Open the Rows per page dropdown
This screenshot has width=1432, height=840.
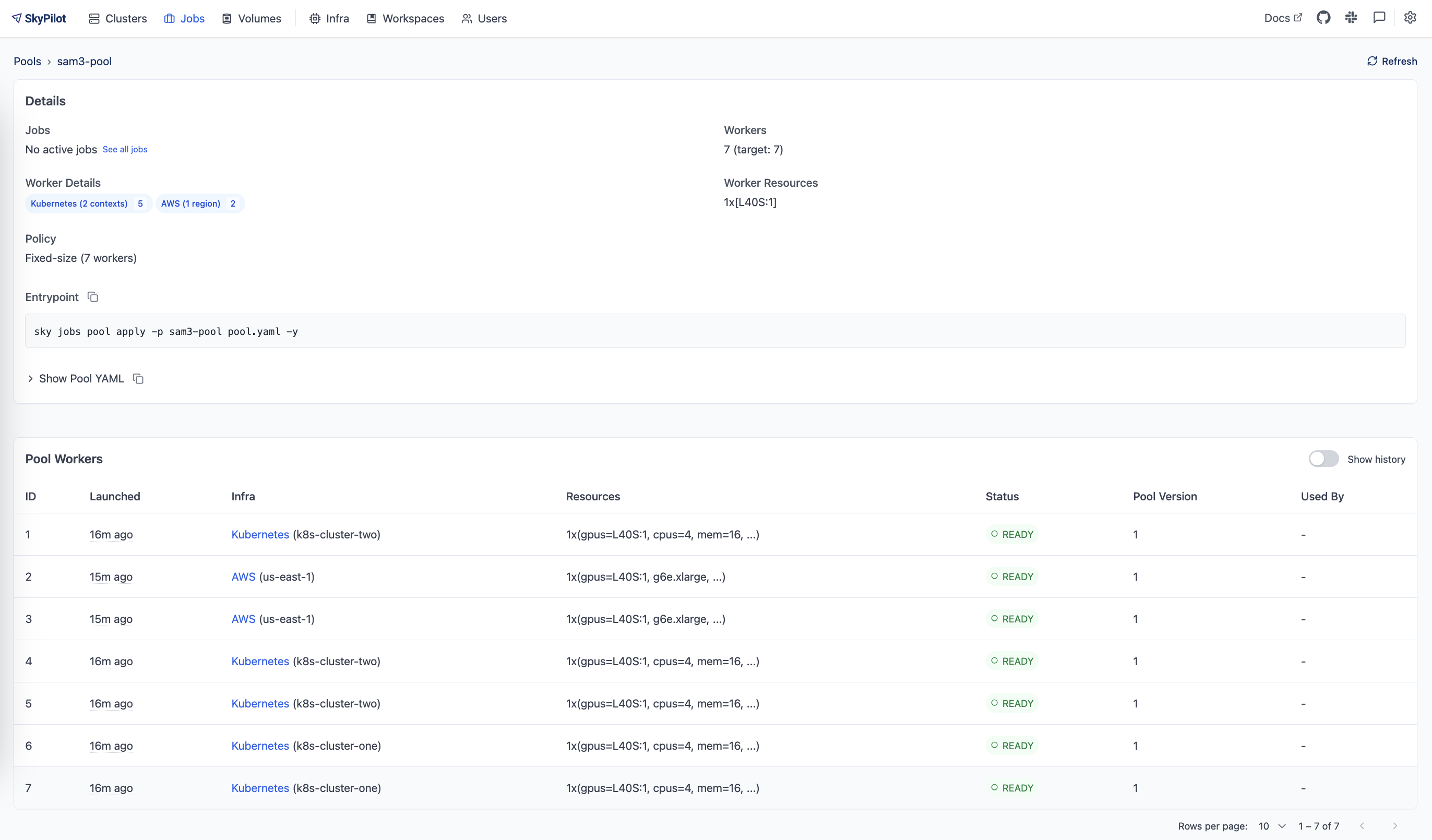(x=1271, y=826)
